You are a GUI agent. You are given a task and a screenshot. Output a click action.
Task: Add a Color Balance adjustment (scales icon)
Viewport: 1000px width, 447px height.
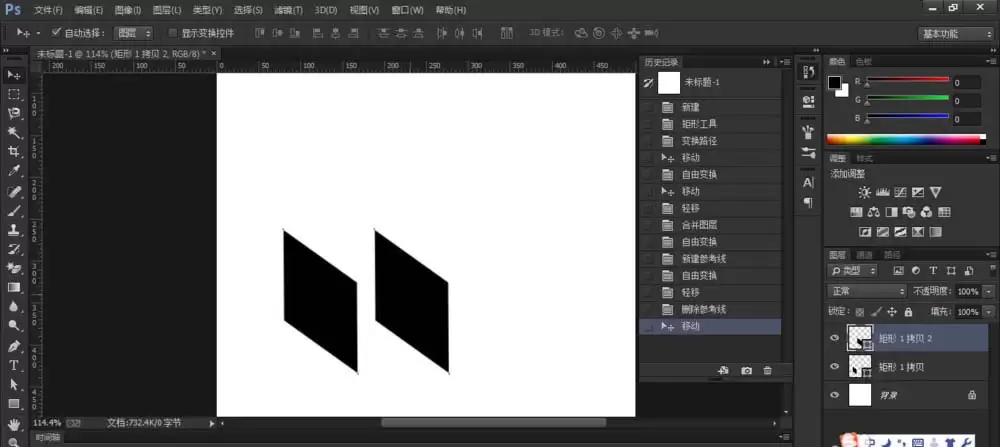coord(874,212)
